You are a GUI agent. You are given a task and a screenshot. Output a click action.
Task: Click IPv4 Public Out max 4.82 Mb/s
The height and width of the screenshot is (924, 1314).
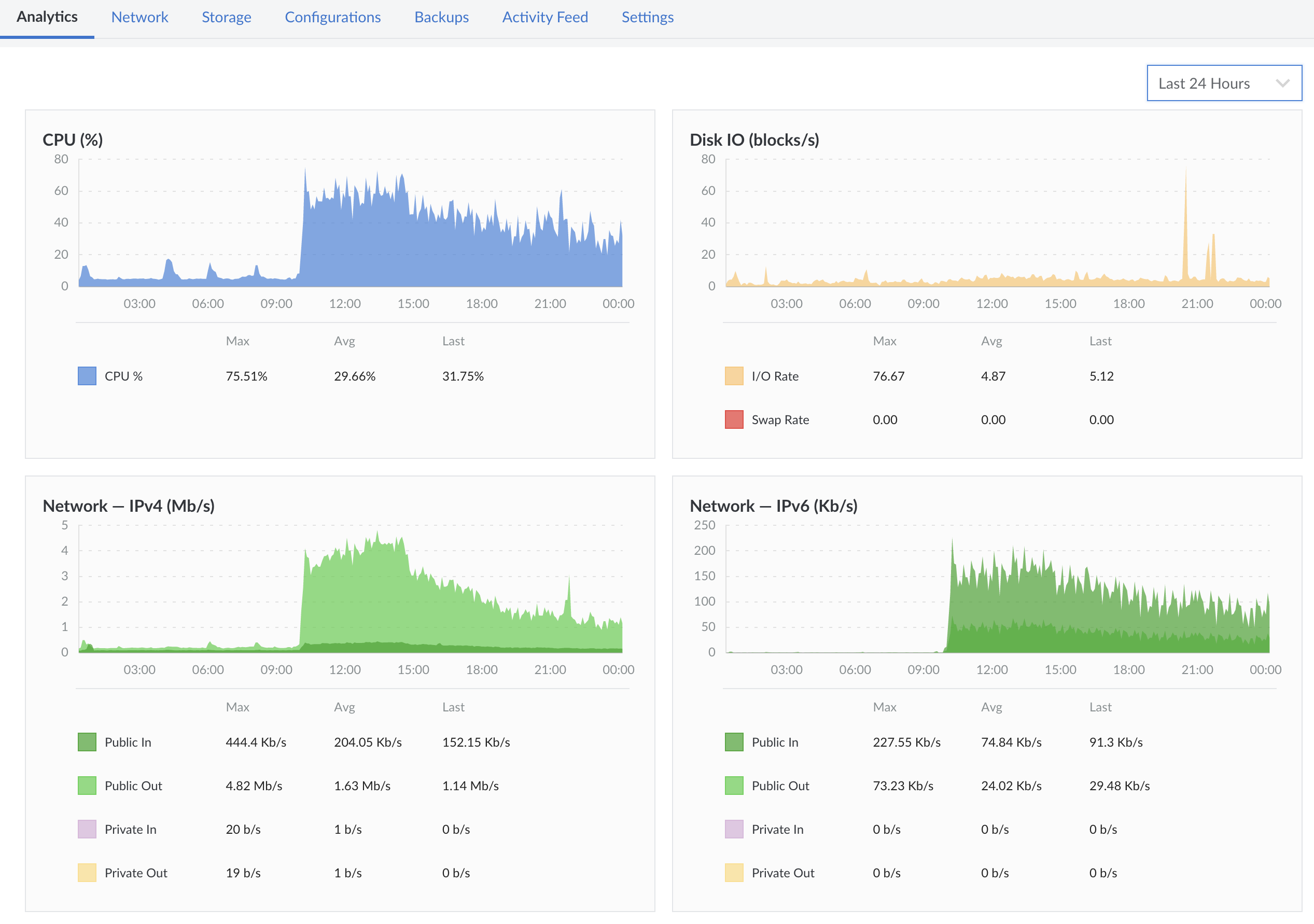[x=254, y=786]
